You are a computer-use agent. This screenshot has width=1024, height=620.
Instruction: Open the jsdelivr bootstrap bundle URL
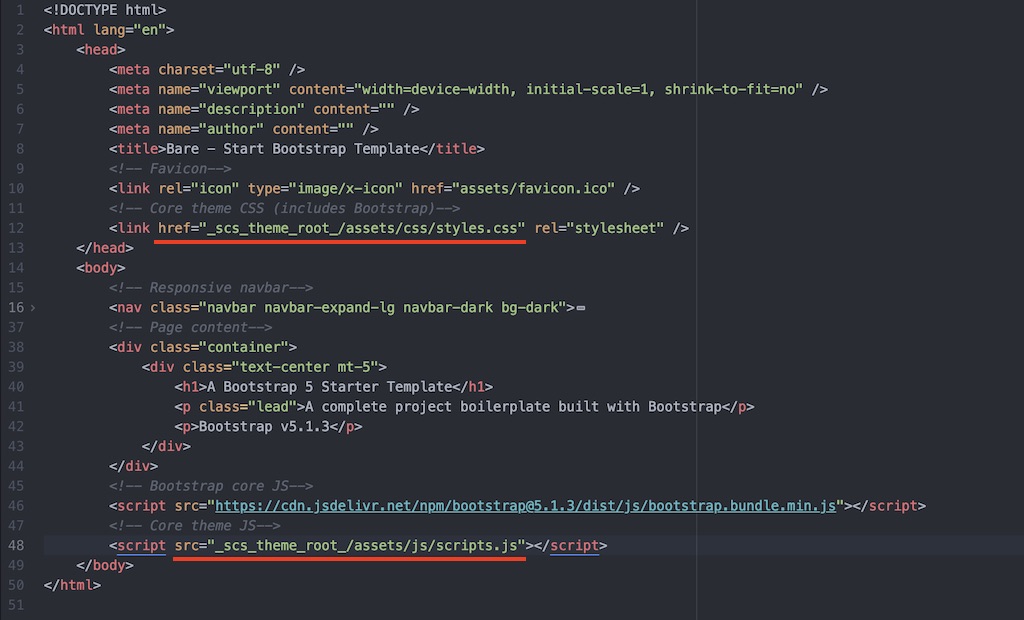pos(525,506)
